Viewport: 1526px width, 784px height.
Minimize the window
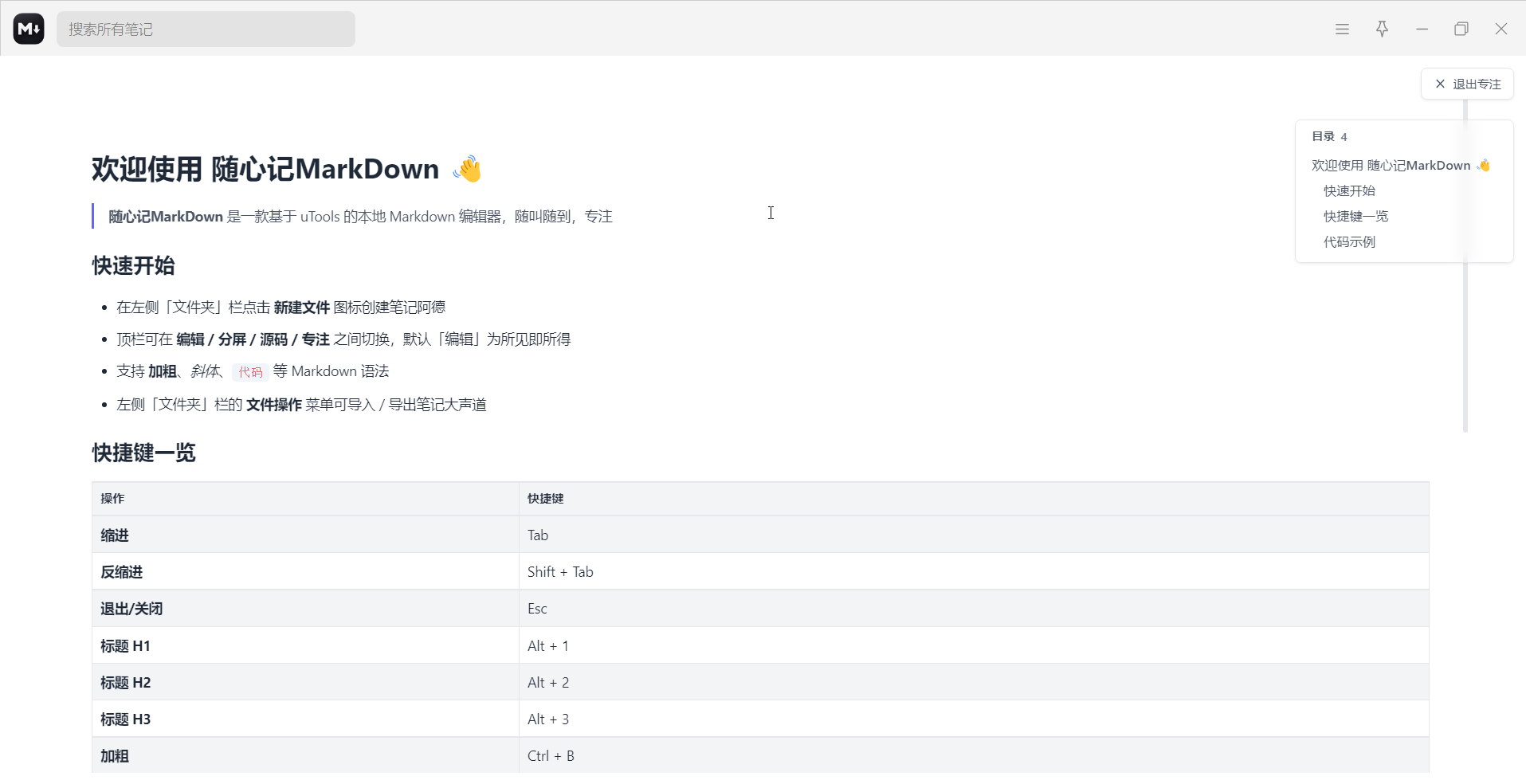pyautogui.click(x=1422, y=29)
